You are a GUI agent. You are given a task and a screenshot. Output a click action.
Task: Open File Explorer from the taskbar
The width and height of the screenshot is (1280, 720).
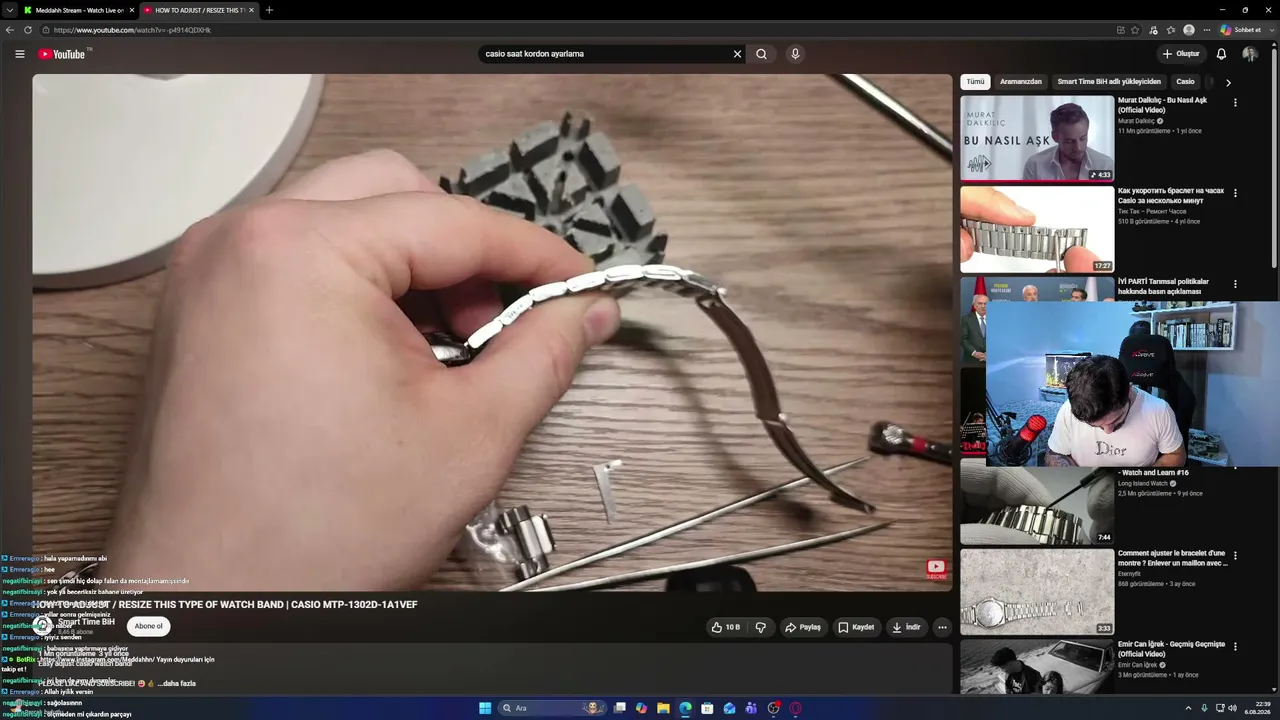point(663,708)
